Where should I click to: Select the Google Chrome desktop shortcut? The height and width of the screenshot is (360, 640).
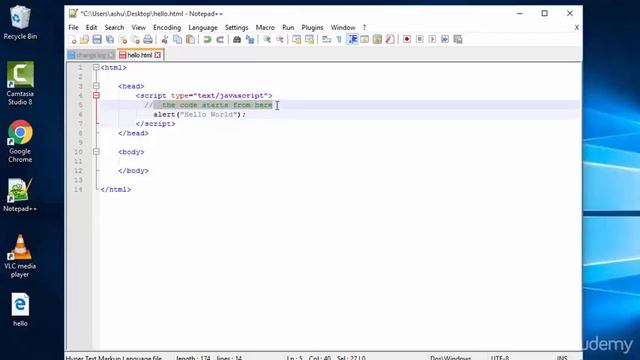click(x=20, y=141)
